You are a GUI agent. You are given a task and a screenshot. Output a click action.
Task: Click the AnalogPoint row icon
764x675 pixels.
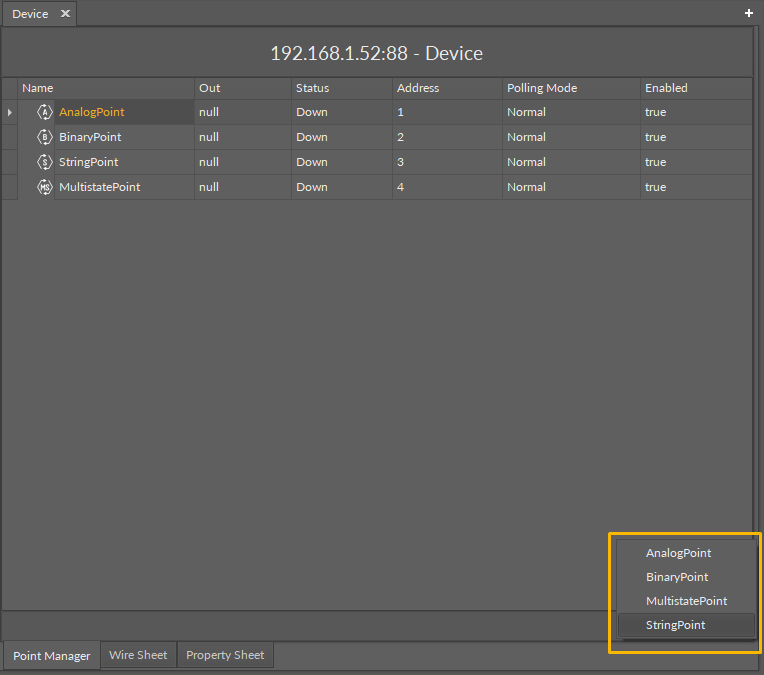(44, 112)
